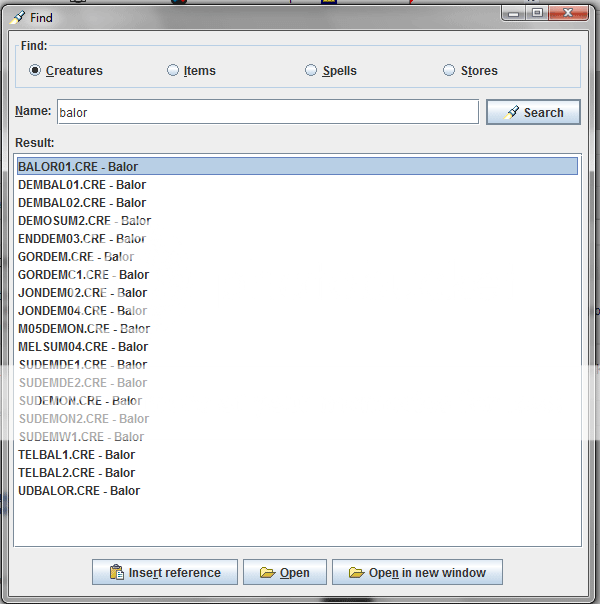600x604 pixels.
Task: Select BALOR01.CRE in results
Action: click(78, 167)
